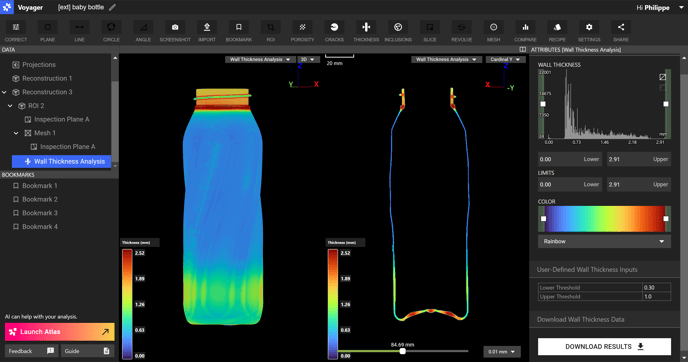Open the Guide button
Viewport: 688px width, 362px height.
pos(87,351)
